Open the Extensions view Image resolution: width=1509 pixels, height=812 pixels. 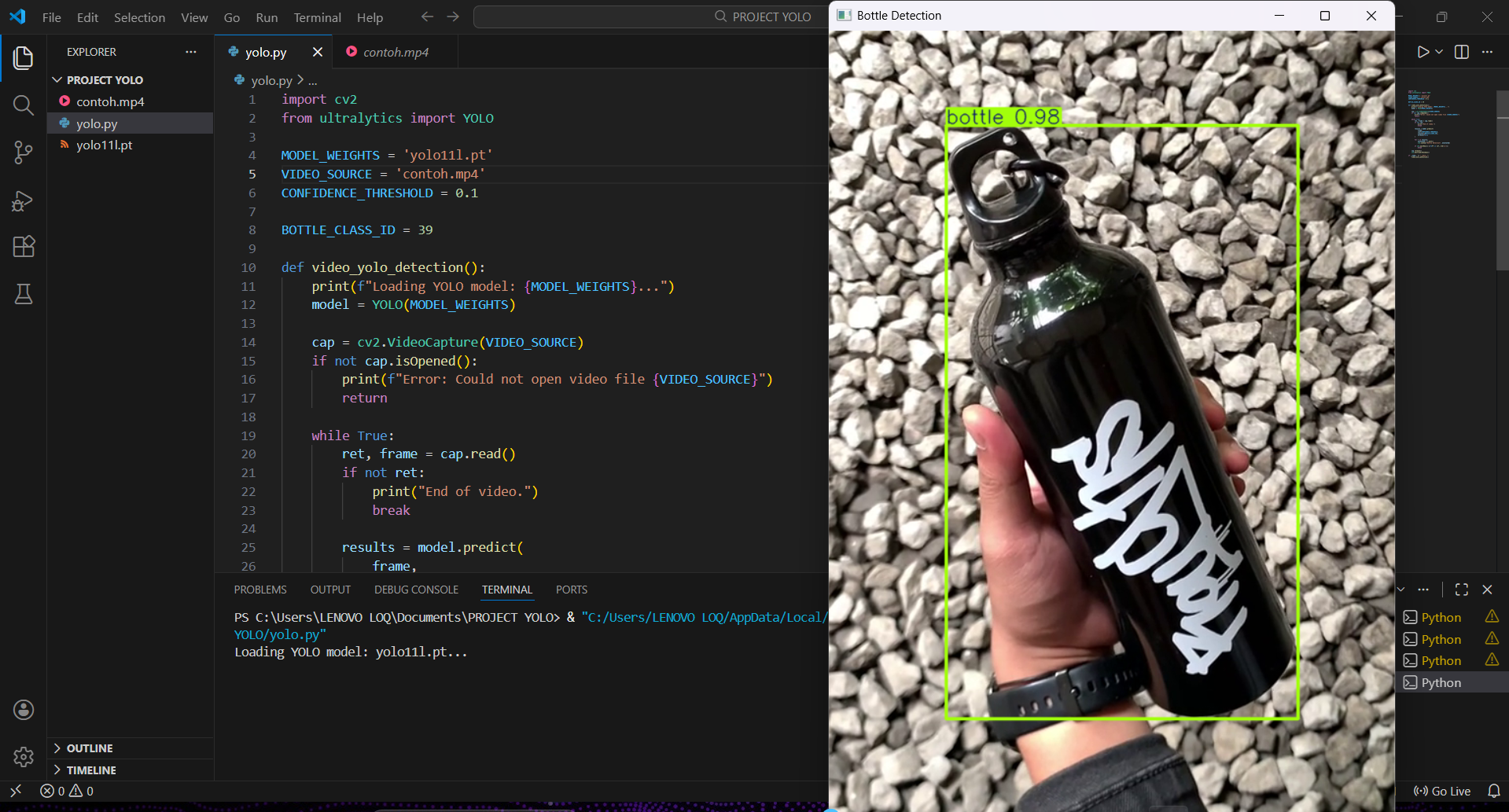tap(24, 247)
